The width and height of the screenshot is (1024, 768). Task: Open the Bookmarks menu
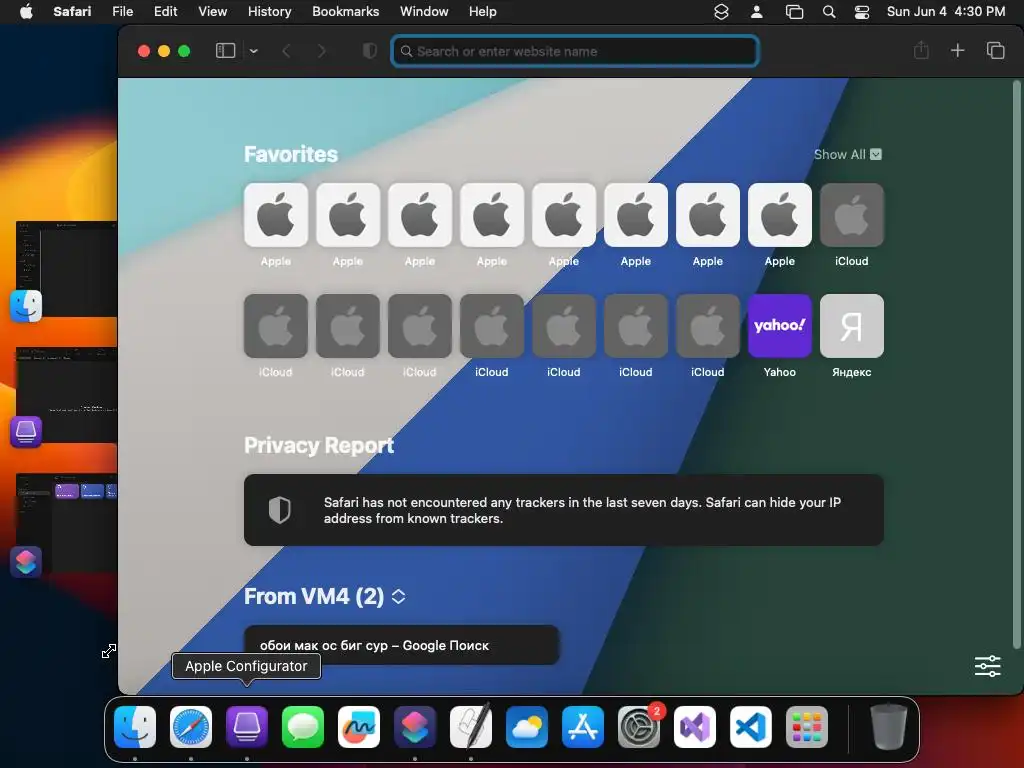pyautogui.click(x=345, y=11)
